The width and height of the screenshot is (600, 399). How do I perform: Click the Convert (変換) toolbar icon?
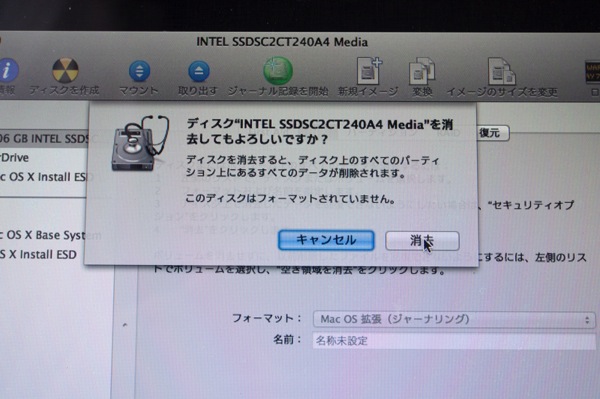(422, 71)
